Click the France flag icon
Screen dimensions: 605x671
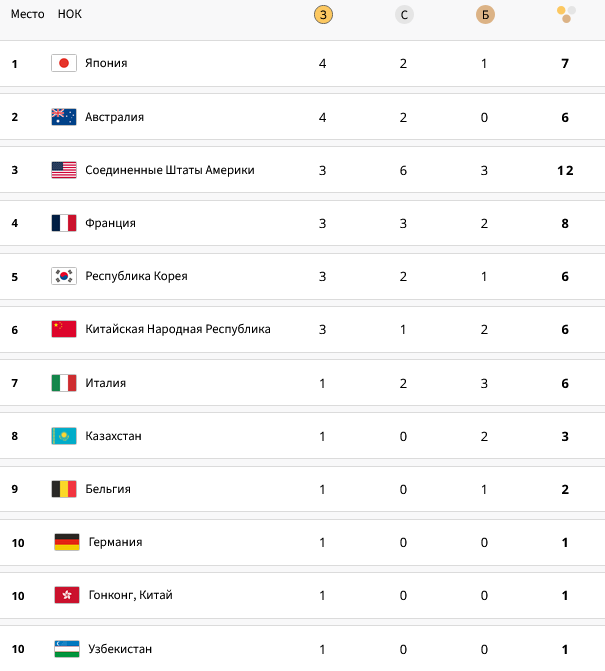click(x=64, y=223)
